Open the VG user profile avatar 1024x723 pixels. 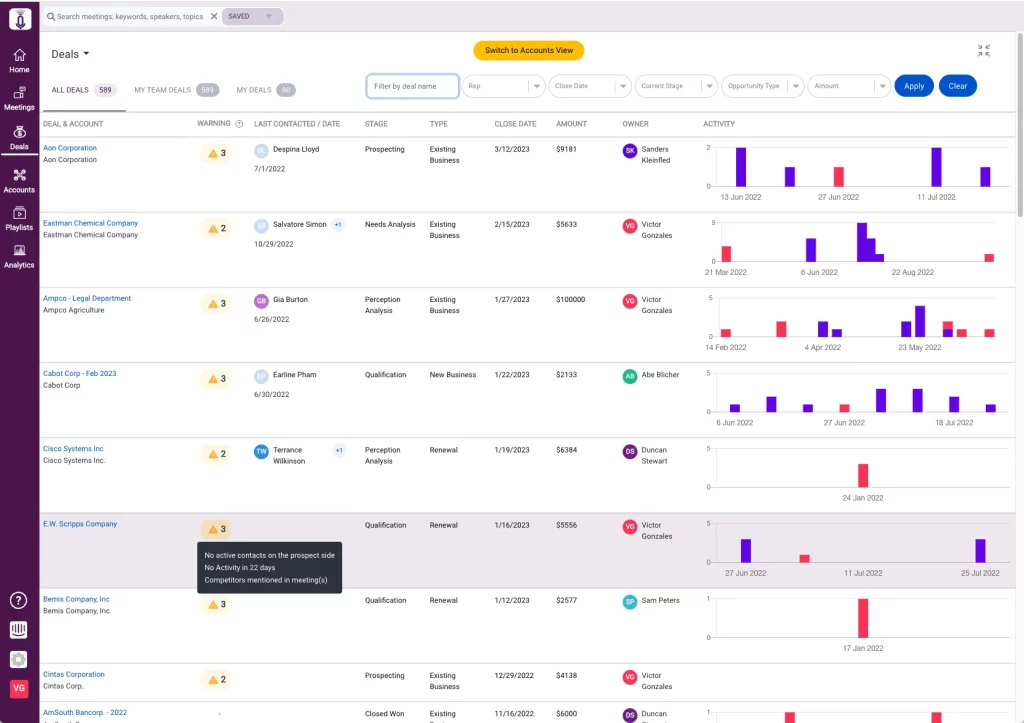tap(18, 688)
